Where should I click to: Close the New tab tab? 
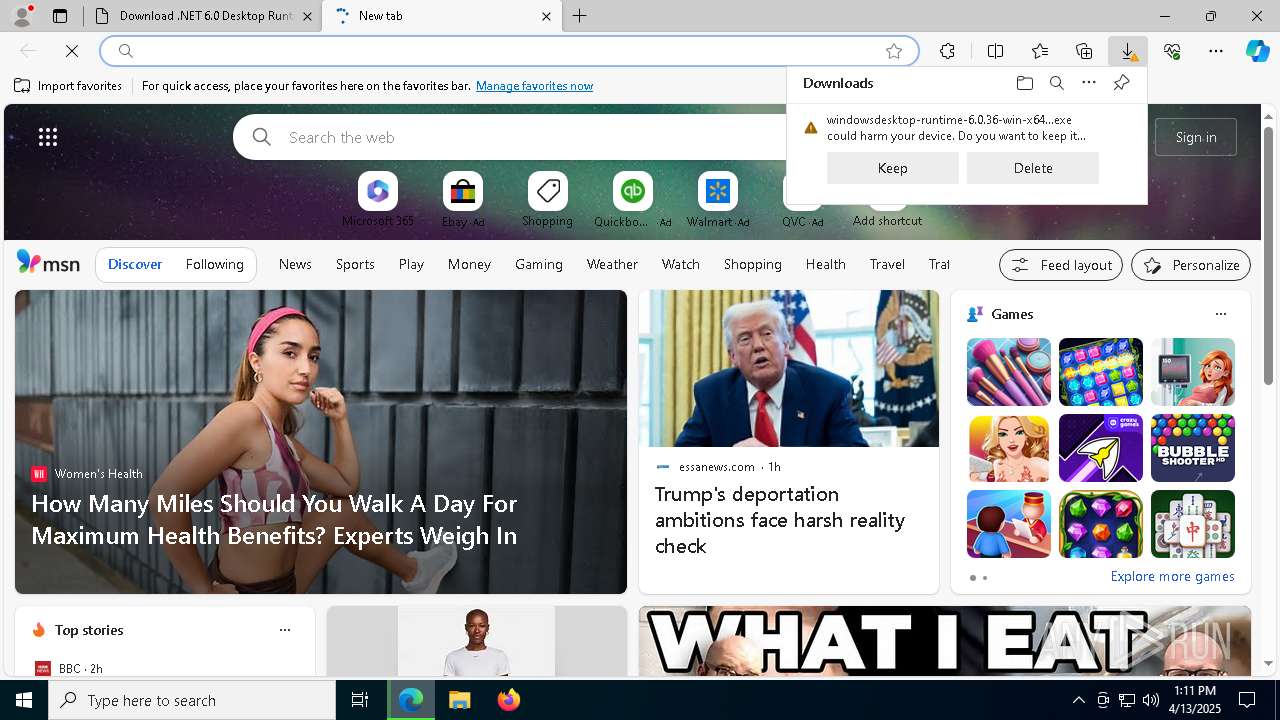[546, 16]
